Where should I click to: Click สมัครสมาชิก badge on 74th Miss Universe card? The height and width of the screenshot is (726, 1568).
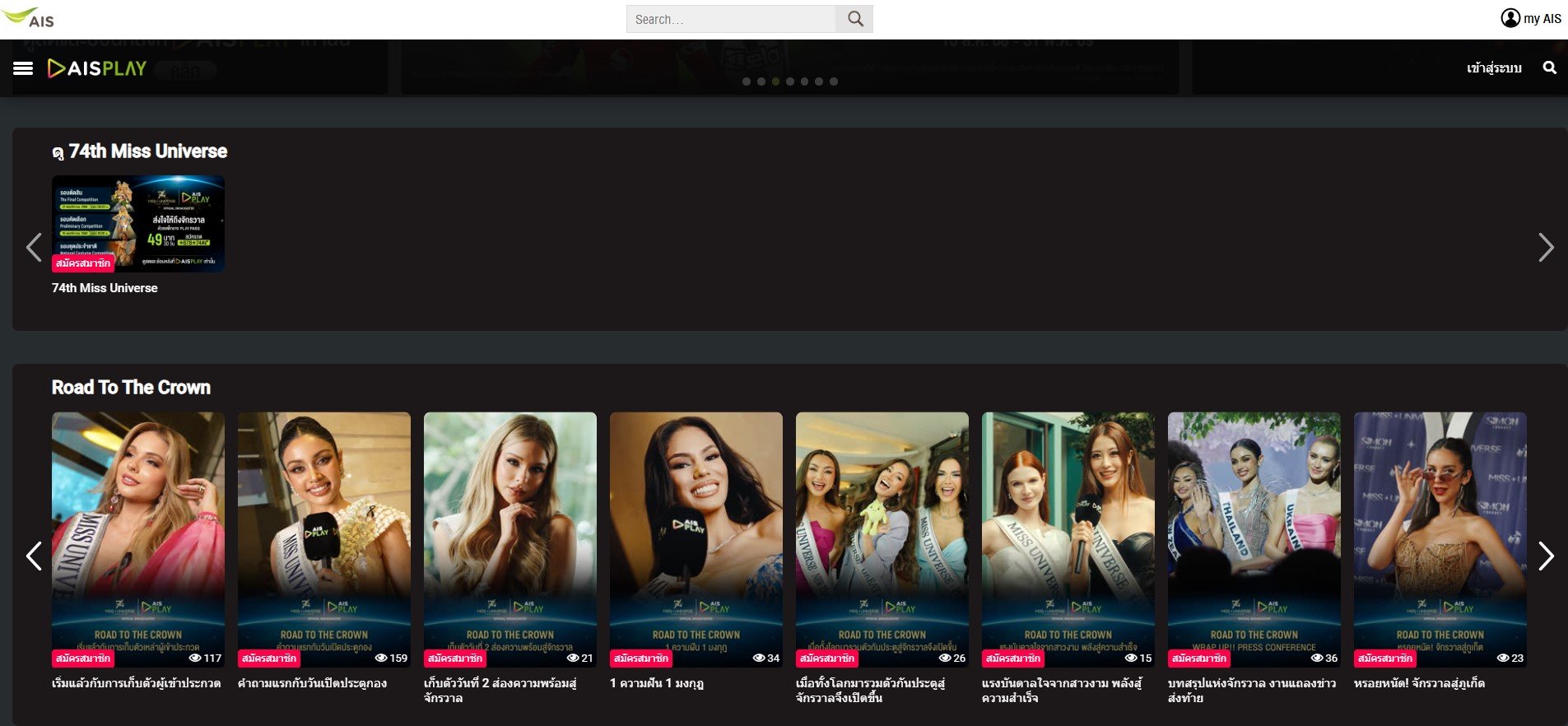[83, 263]
